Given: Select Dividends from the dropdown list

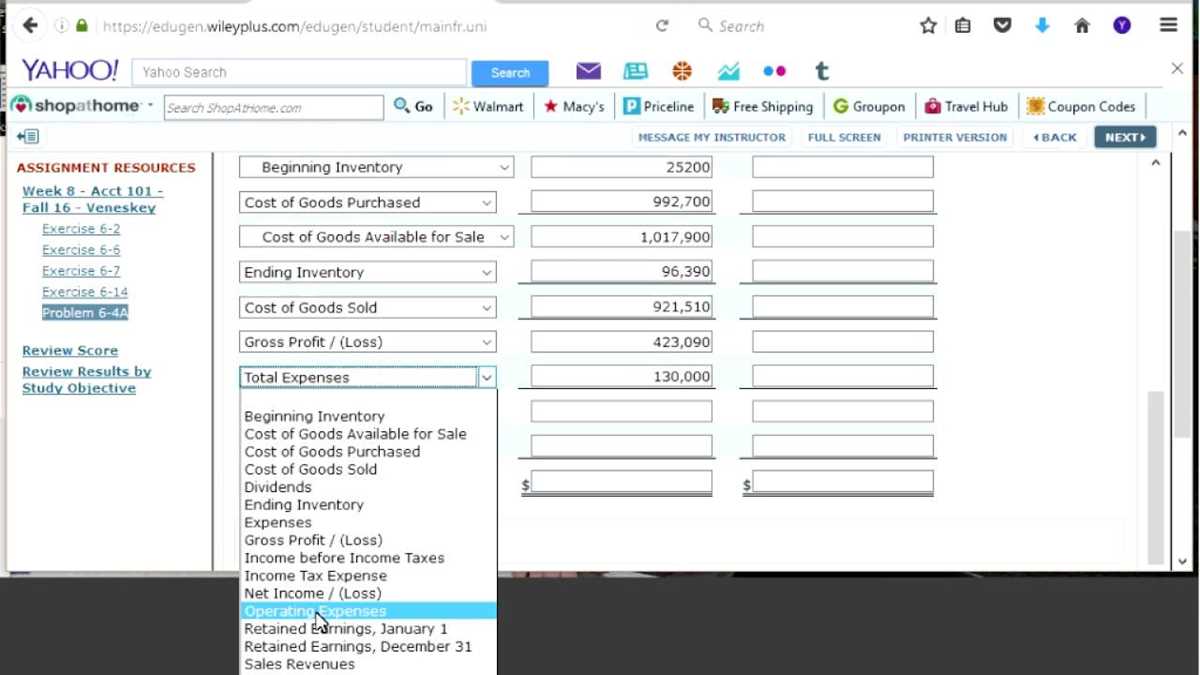Looking at the screenshot, I should click(368, 487).
